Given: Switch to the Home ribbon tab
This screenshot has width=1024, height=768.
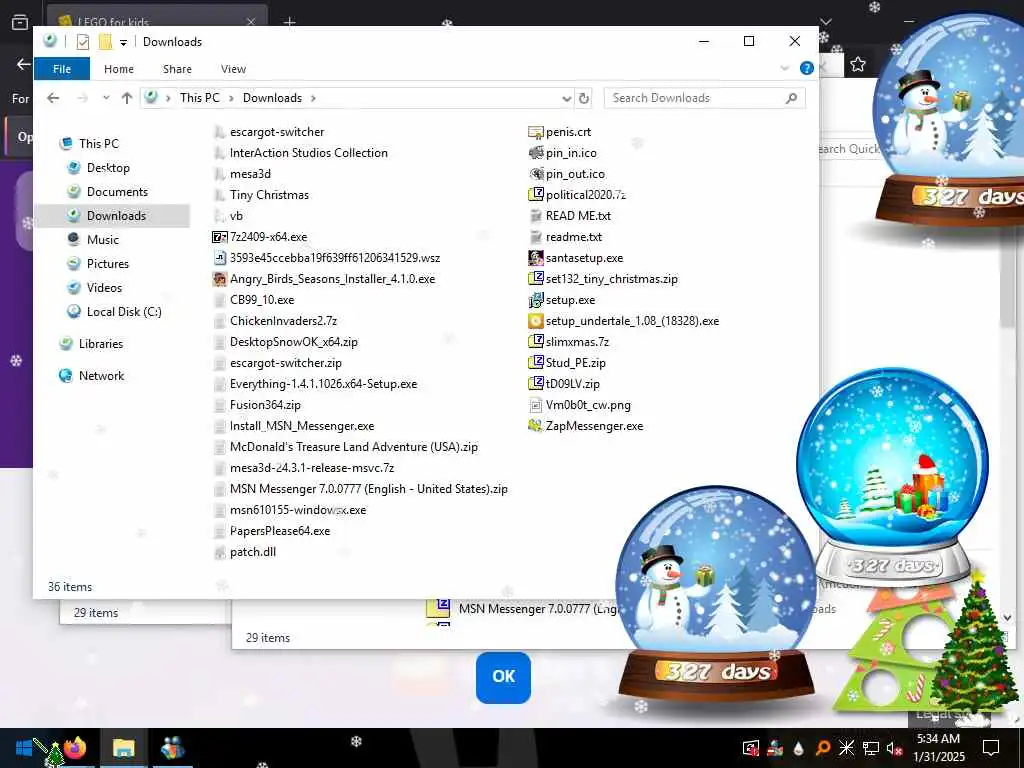Looking at the screenshot, I should coord(119,69).
